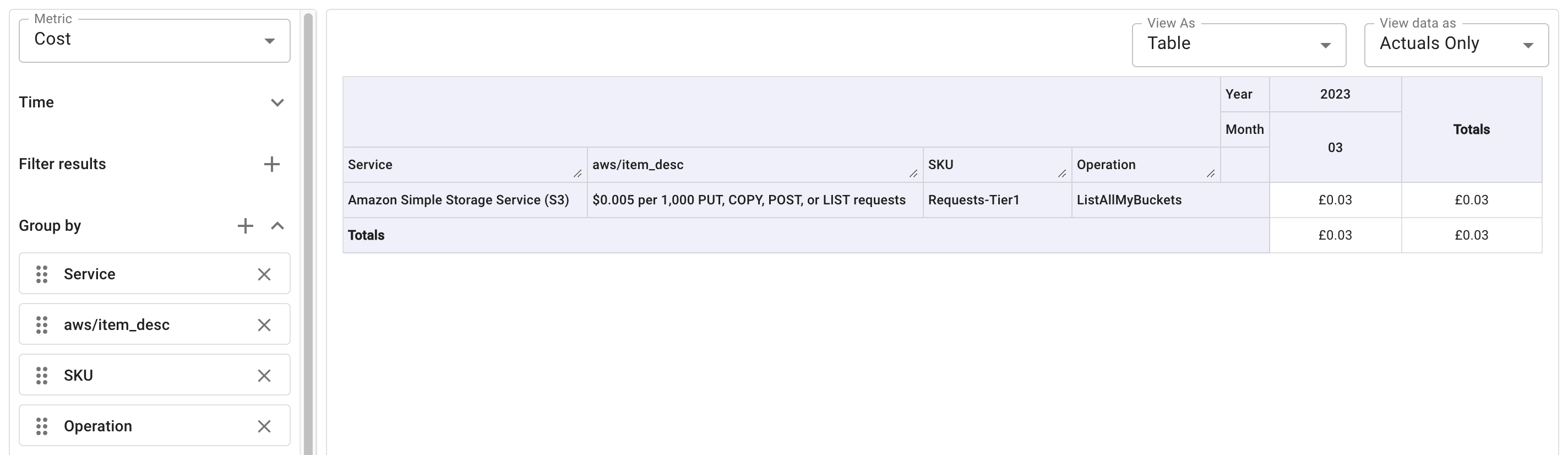Image resolution: width=1568 pixels, height=455 pixels.
Task: Click the Service chip drag handle
Action: point(42,274)
